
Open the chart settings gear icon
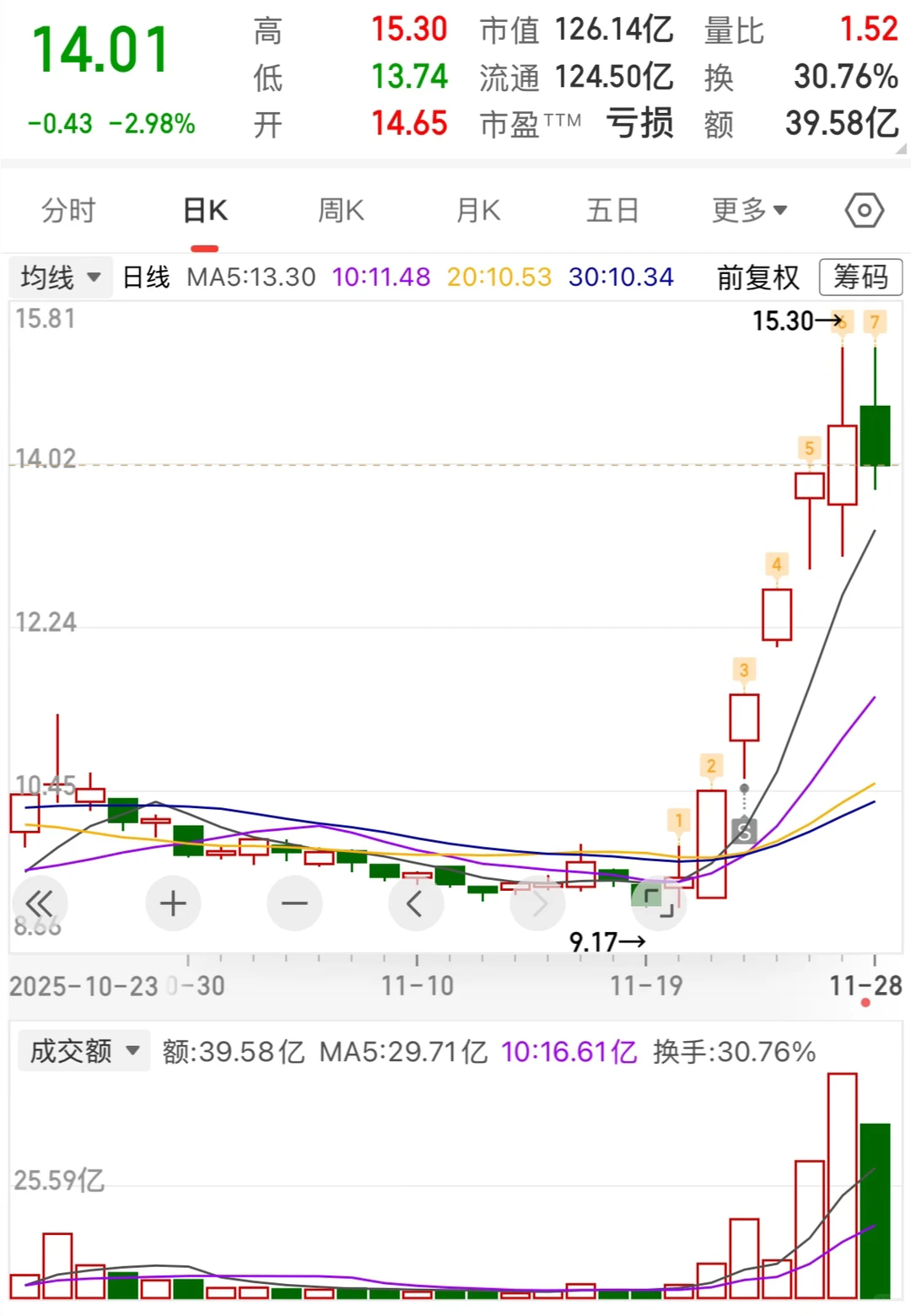point(863,210)
